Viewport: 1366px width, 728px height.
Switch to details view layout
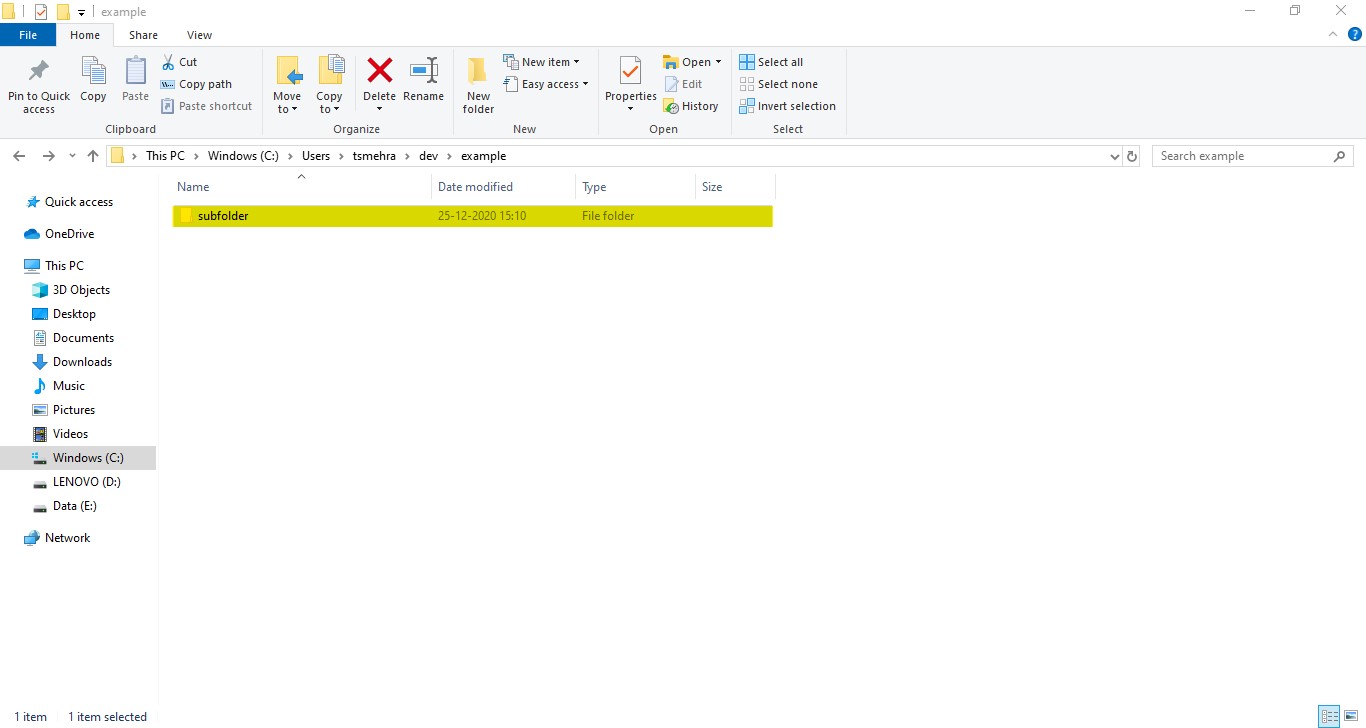coord(1329,716)
